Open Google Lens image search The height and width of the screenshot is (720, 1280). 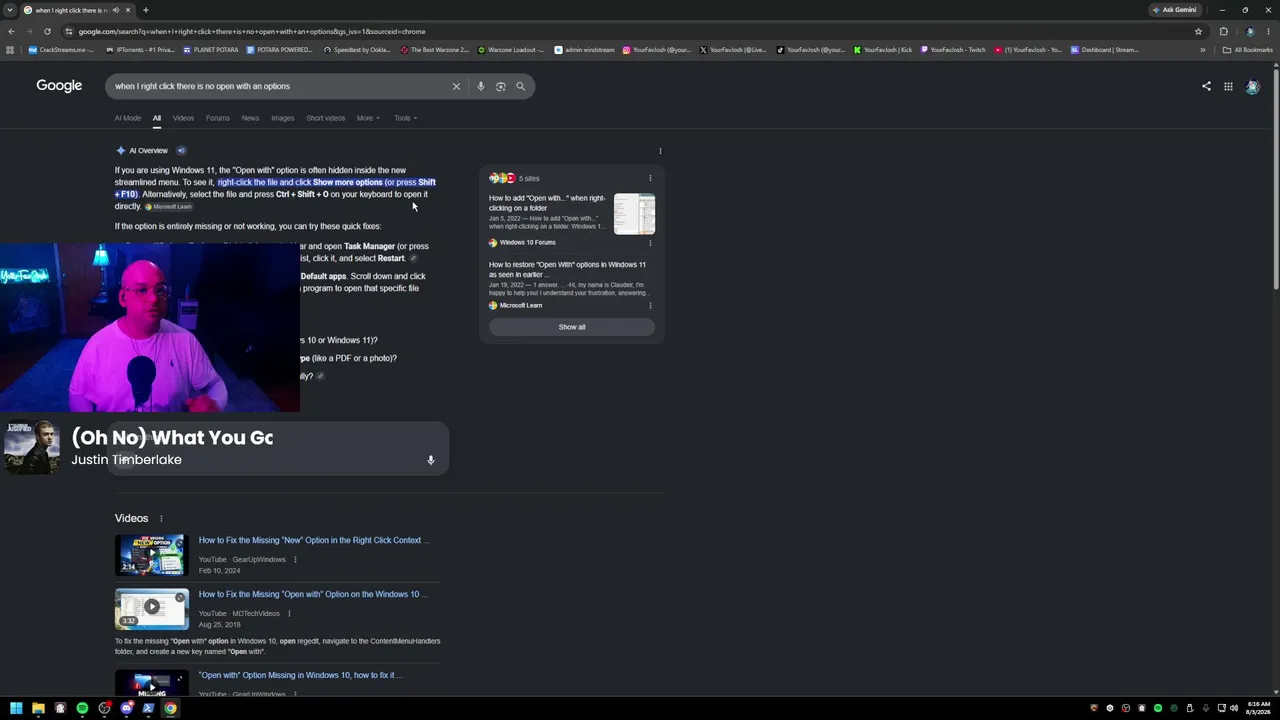click(x=501, y=87)
